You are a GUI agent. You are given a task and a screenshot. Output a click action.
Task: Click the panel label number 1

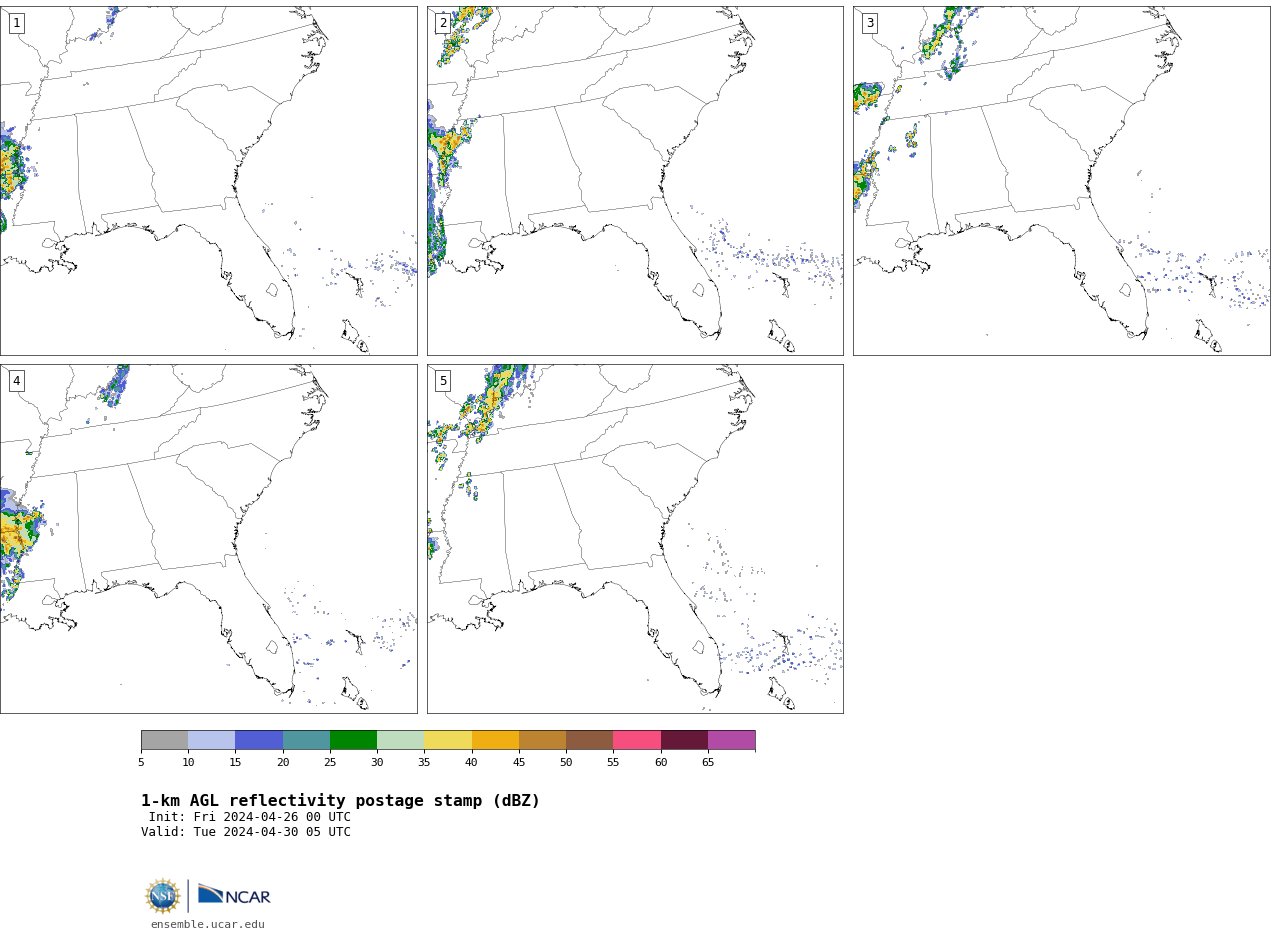pos(17,23)
